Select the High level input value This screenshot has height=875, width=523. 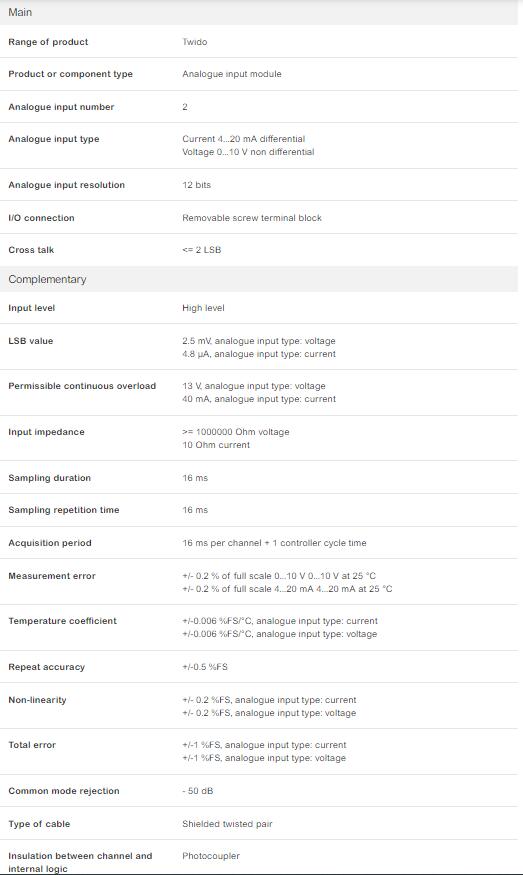pyautogui.click(x=203, y=308)
